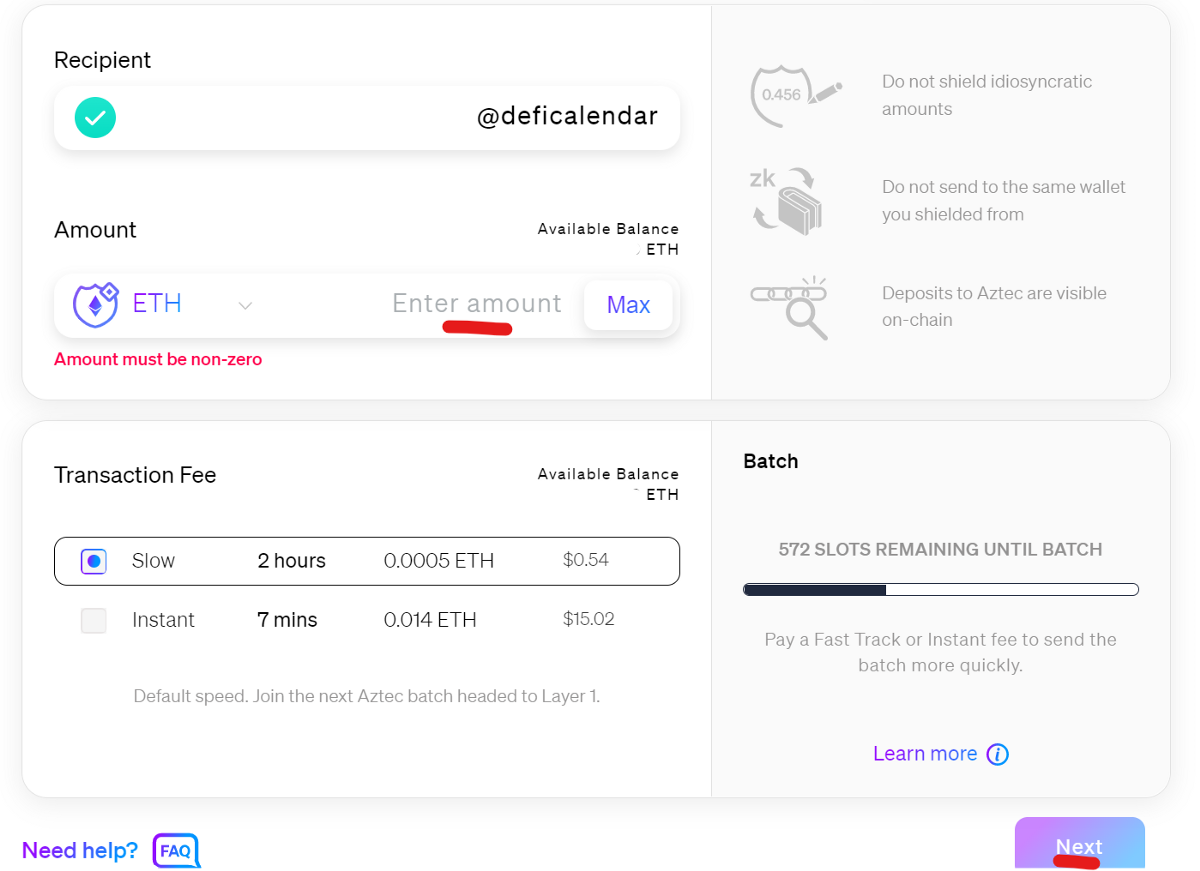Select the Slow transaction fee option
1200x871 pixels.
click(x=93, y=561)
